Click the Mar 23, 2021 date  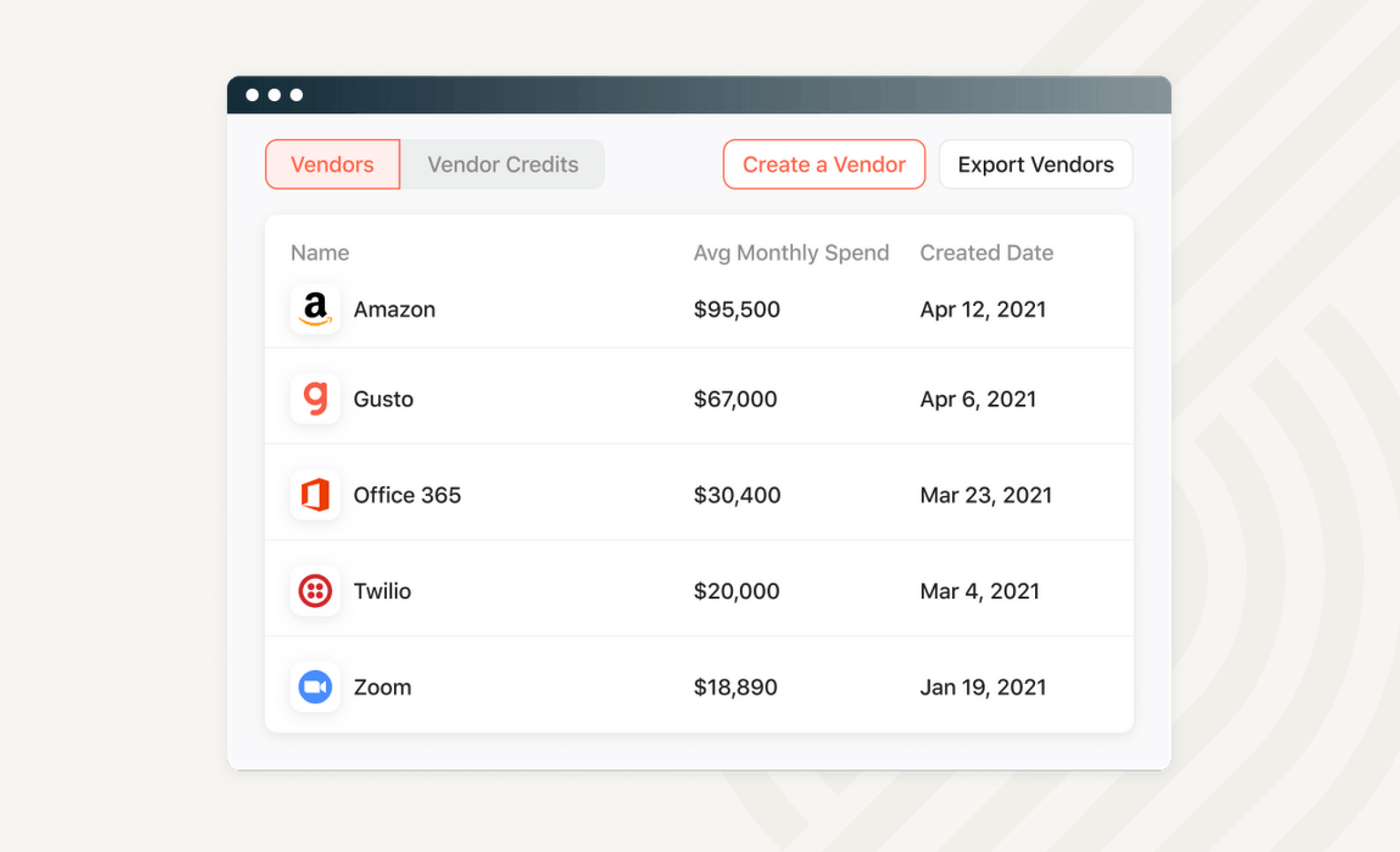click(x=986, y=495)
